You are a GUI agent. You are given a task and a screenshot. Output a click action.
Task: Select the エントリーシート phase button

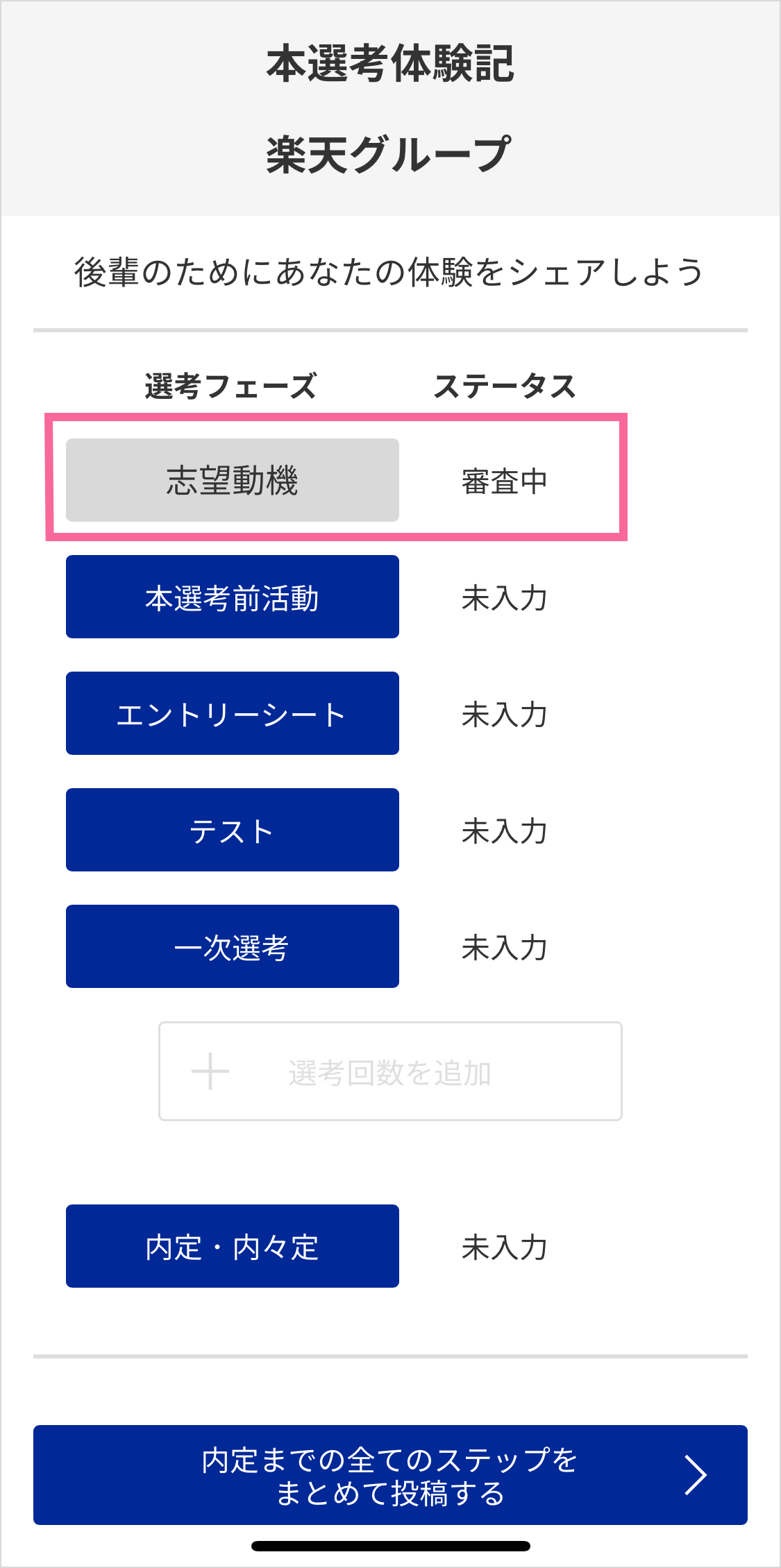(232, 713)
